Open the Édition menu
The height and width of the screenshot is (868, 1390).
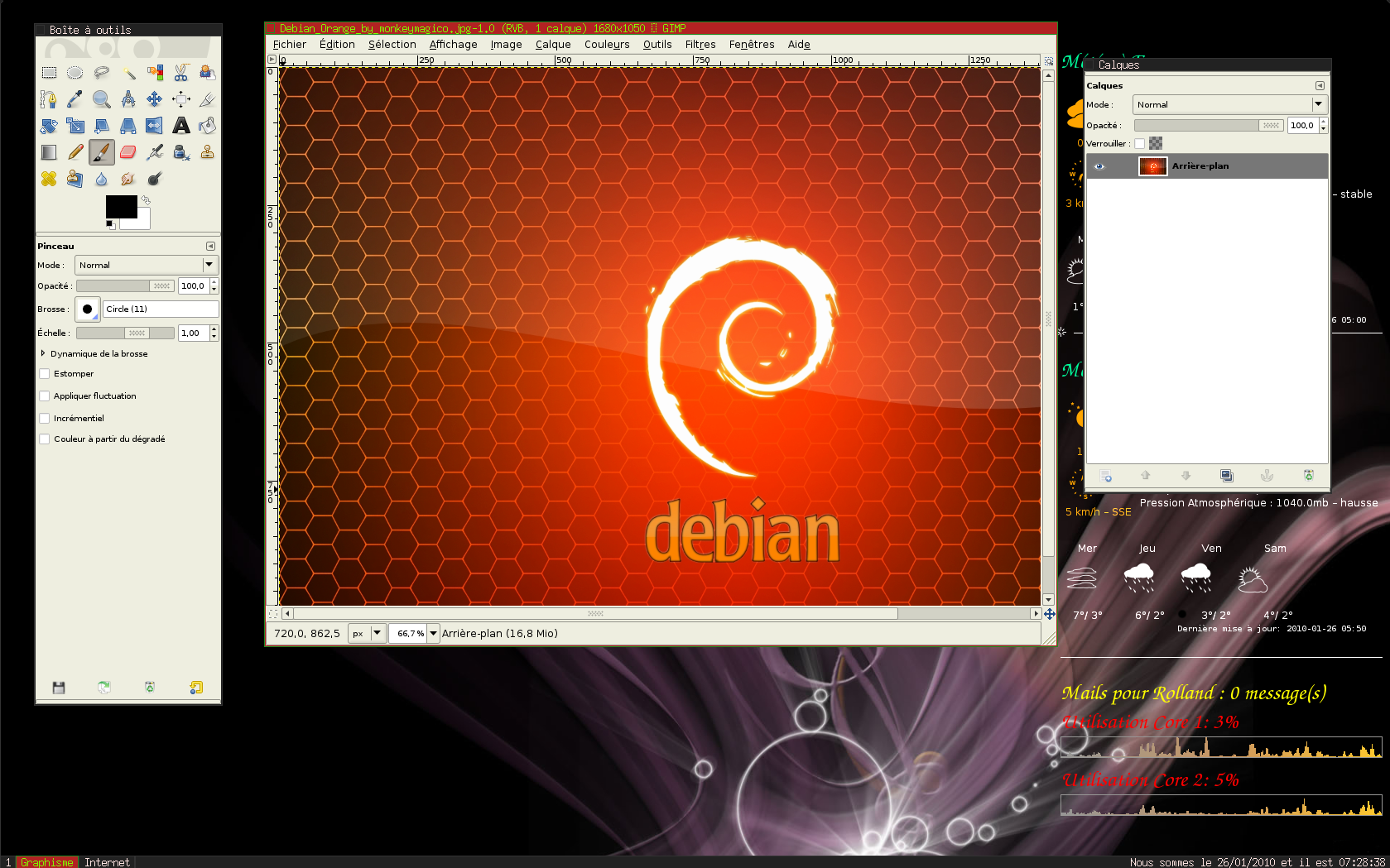(337, 45)
